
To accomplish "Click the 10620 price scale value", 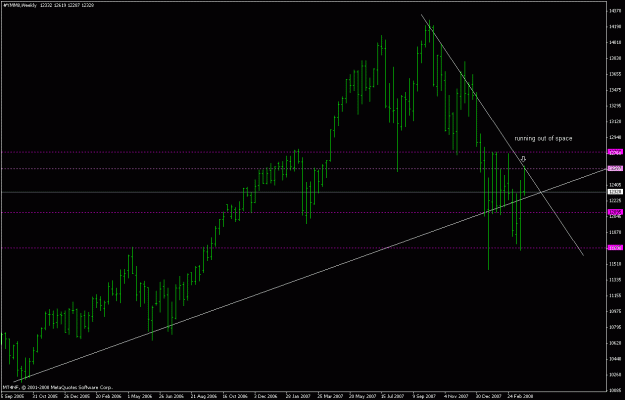I will (614, 343).
